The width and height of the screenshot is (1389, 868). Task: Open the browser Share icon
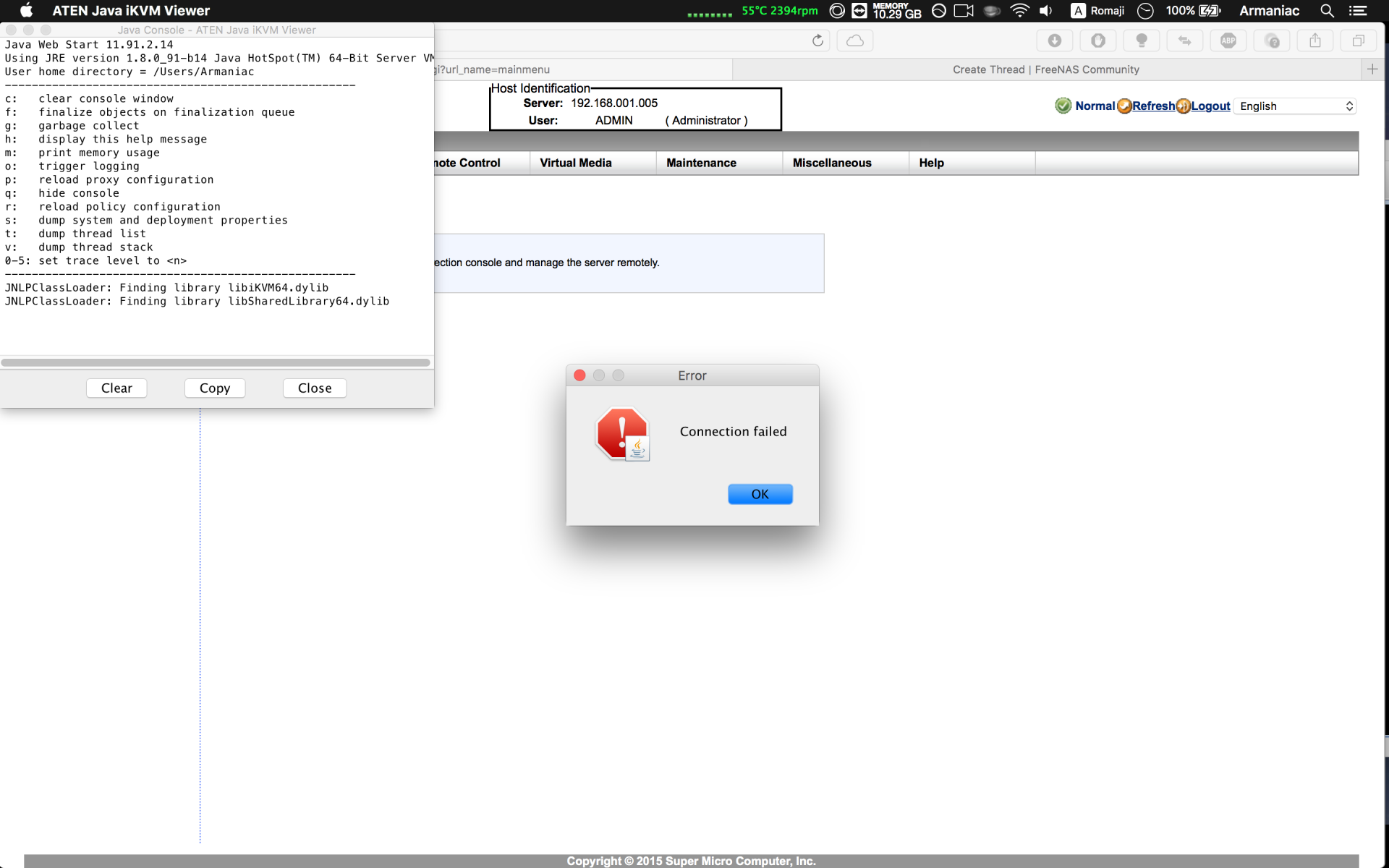pos(1315,41)
